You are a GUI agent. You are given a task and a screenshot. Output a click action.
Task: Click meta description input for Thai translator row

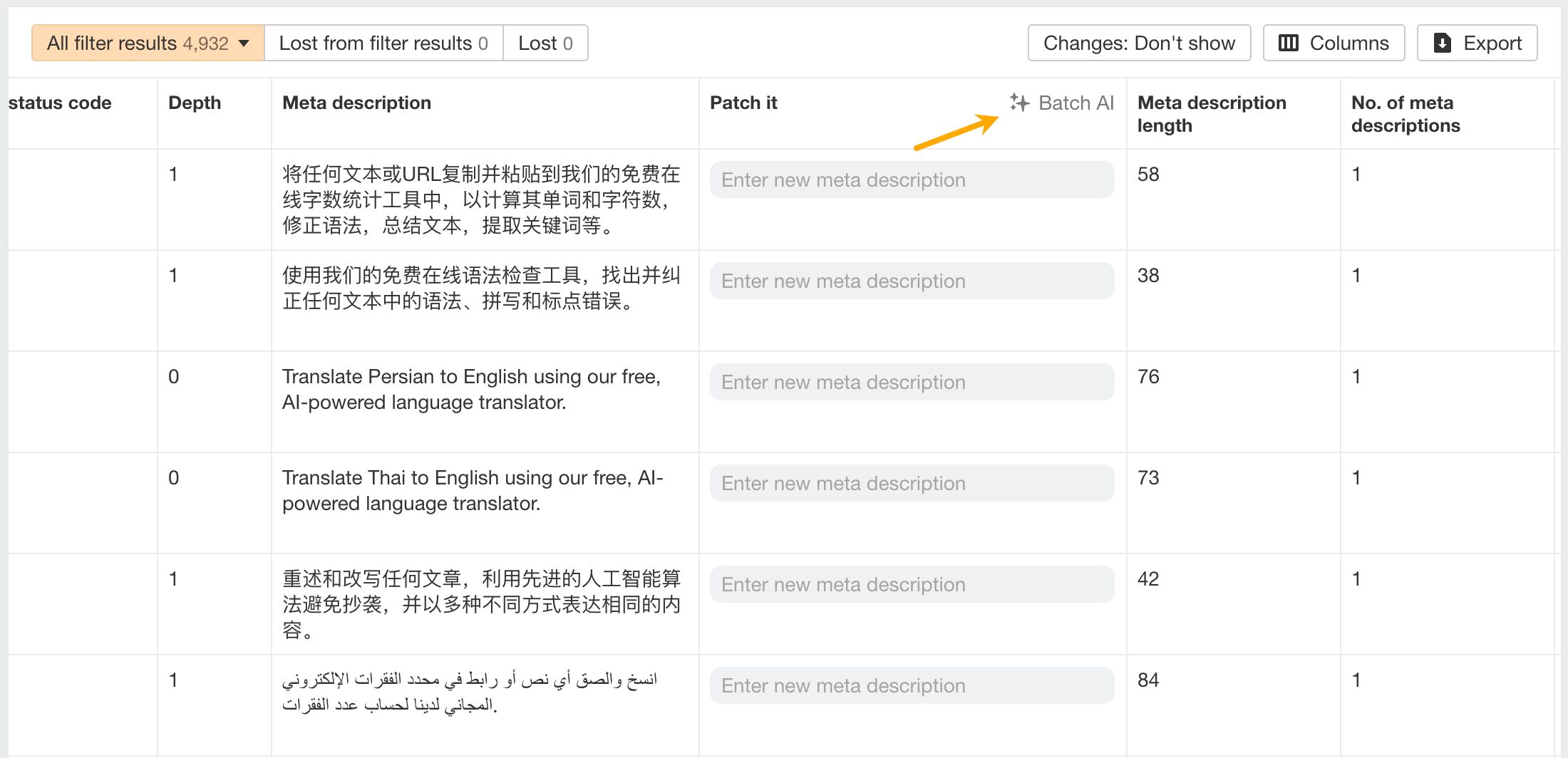pyautogui.click(x=912, y=483)
